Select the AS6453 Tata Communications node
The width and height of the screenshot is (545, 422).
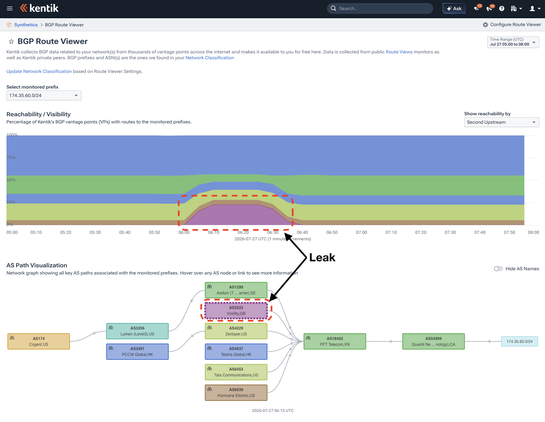236,372
